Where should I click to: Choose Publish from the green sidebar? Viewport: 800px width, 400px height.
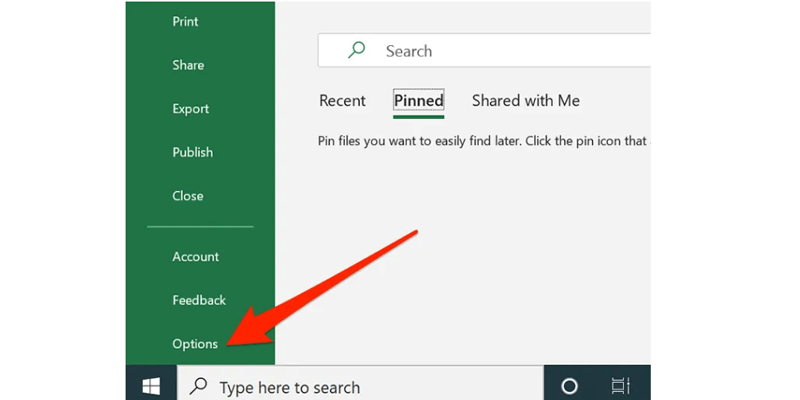coord(192,152)
